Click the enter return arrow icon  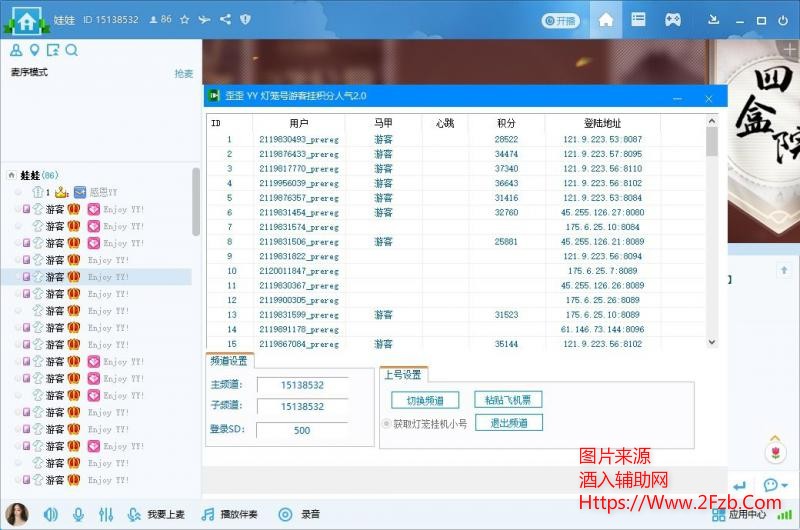(x=739, y=485)
